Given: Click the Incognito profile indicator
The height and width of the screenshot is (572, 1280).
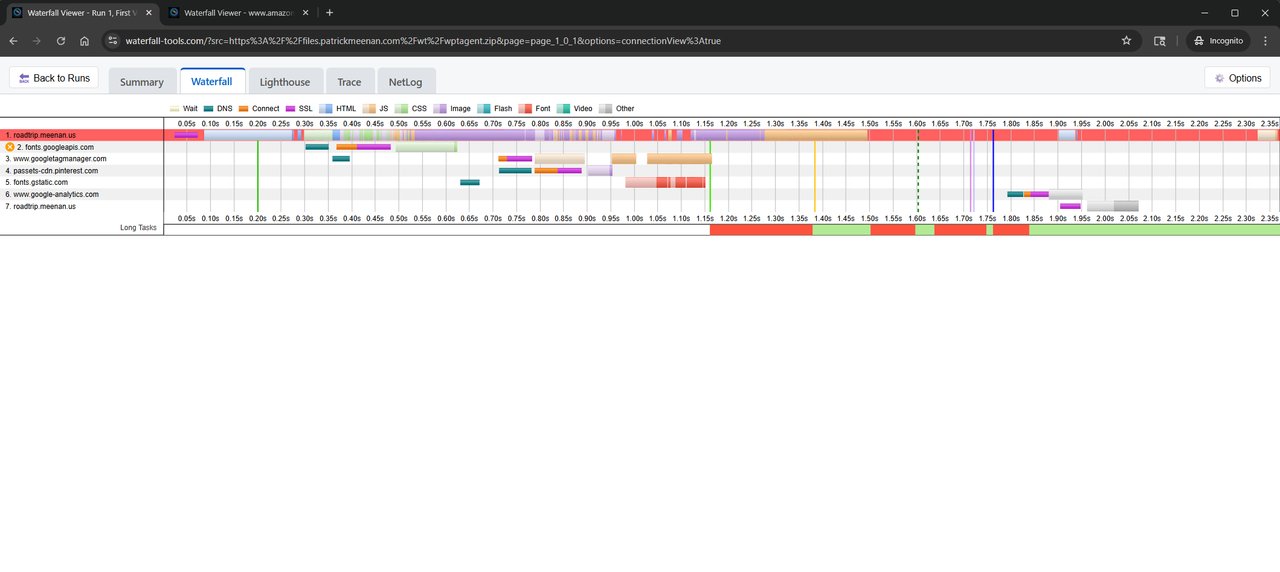Looking at the screenshot, I should (1218, 41).
